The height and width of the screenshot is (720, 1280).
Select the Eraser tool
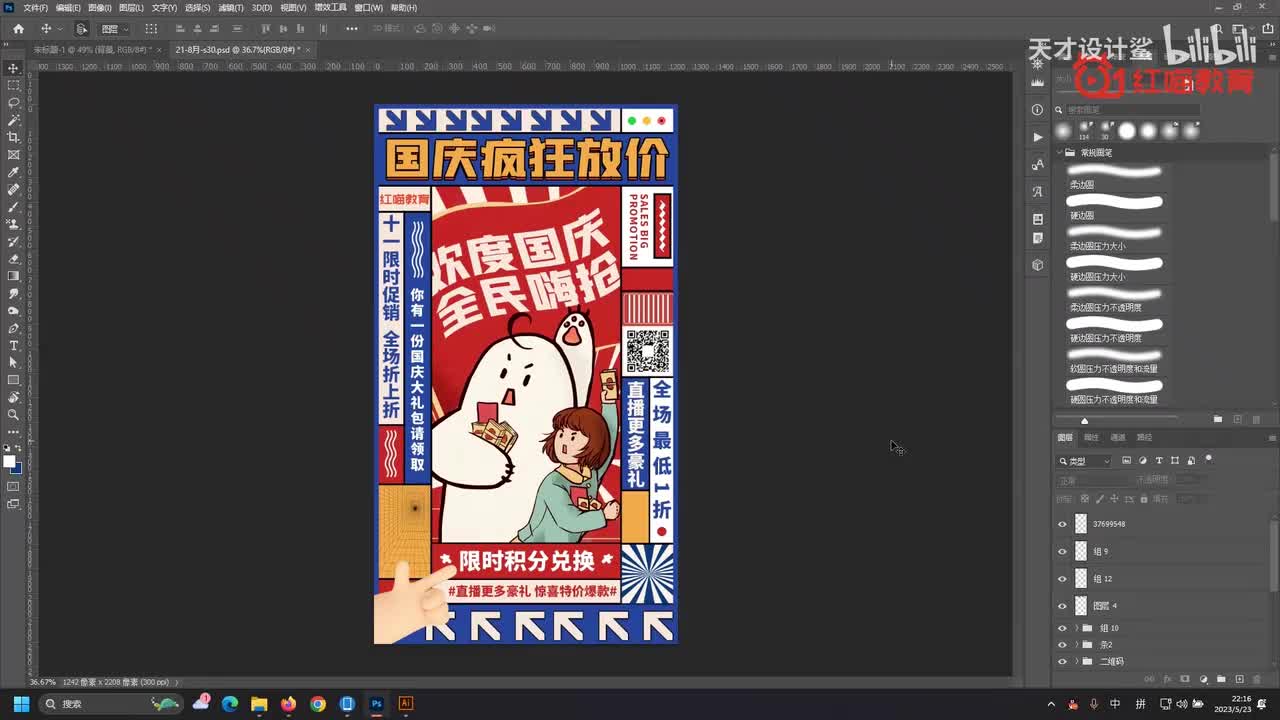tap(13, 259)
